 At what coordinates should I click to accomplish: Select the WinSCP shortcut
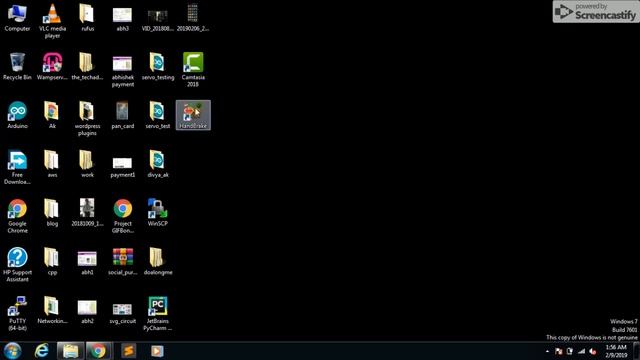[158, 213]
